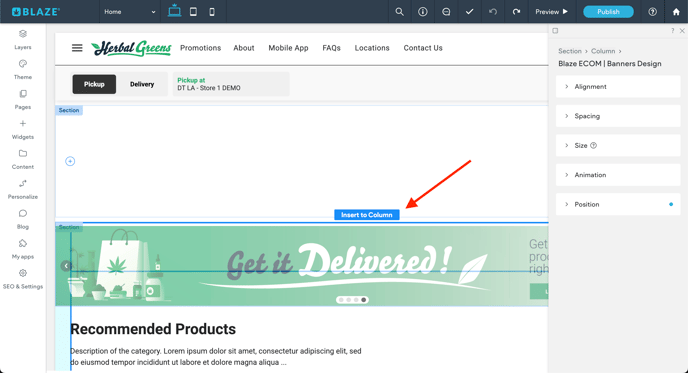Open SEO & Settings

23,279
